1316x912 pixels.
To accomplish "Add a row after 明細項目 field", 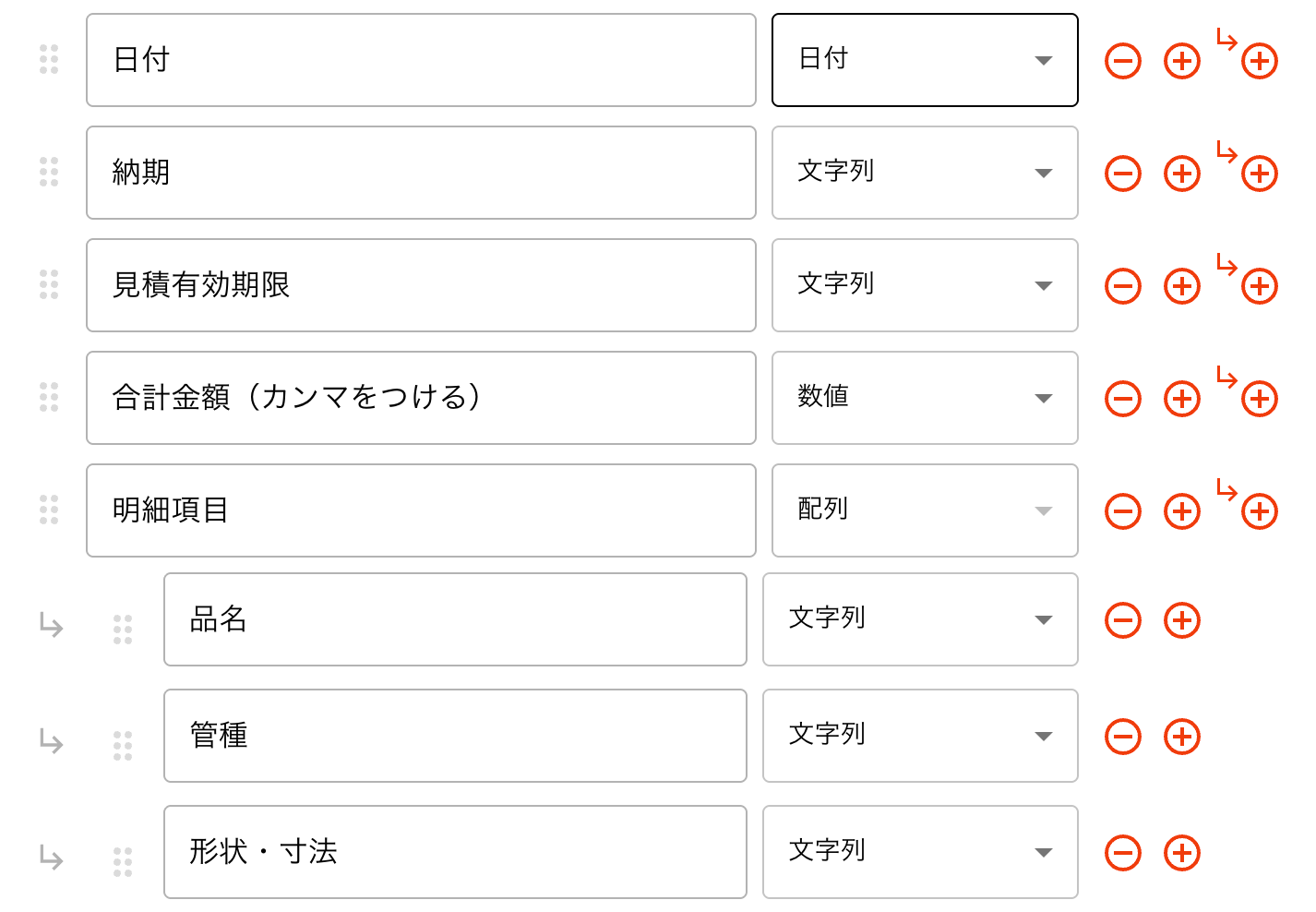I will tap(1182, 511).
